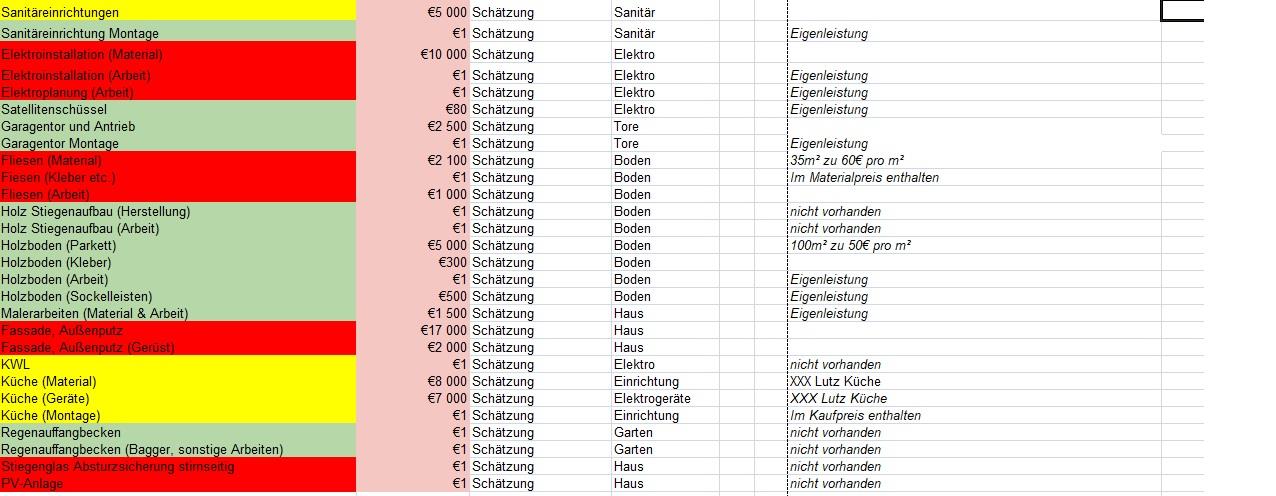Viewport: 1276px width, 496px height.
Task: Click the €5 000 Holzboden Parkett amount
Action: pos(412,245)
